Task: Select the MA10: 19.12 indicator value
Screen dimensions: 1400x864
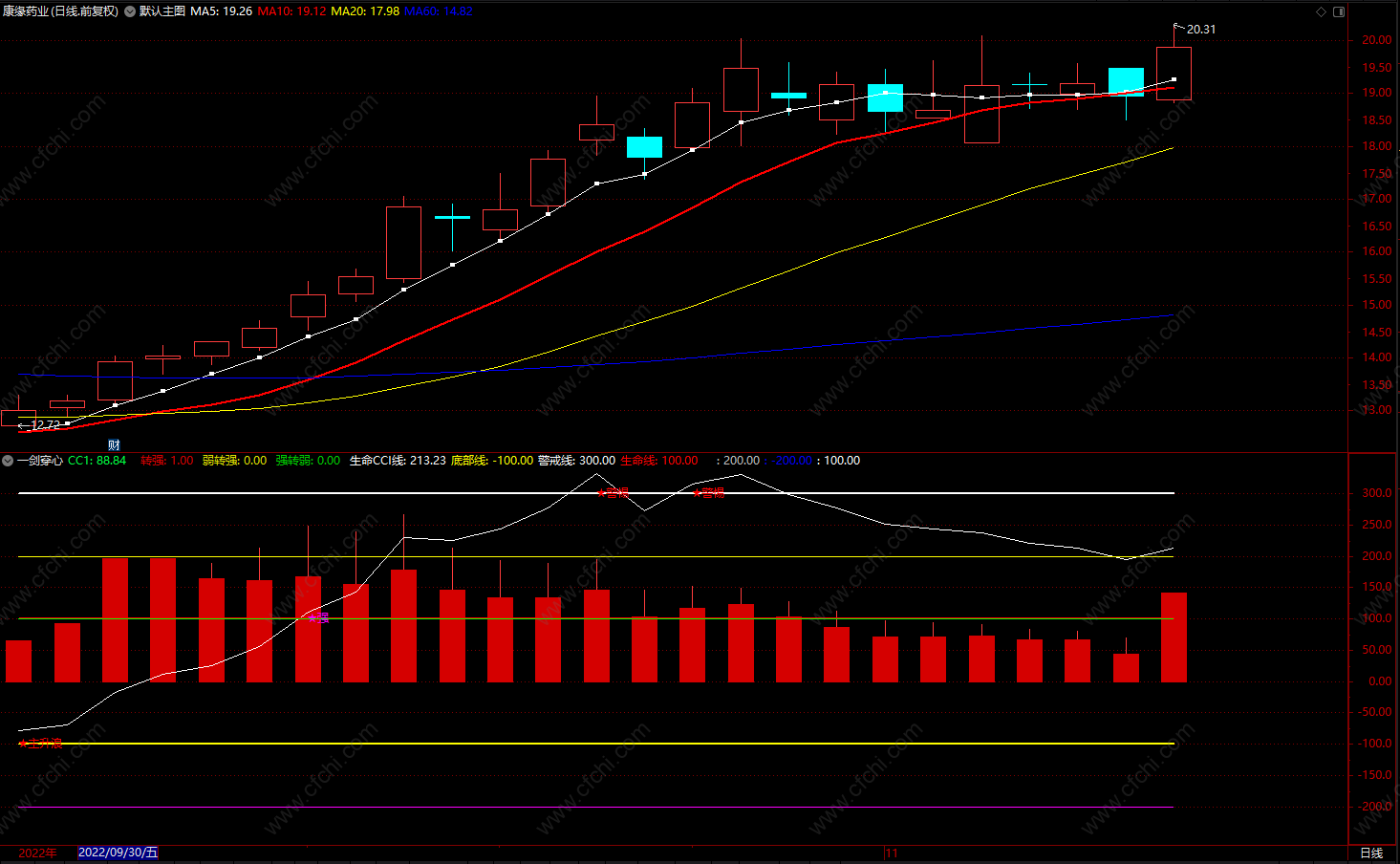Action: [291, 11]
